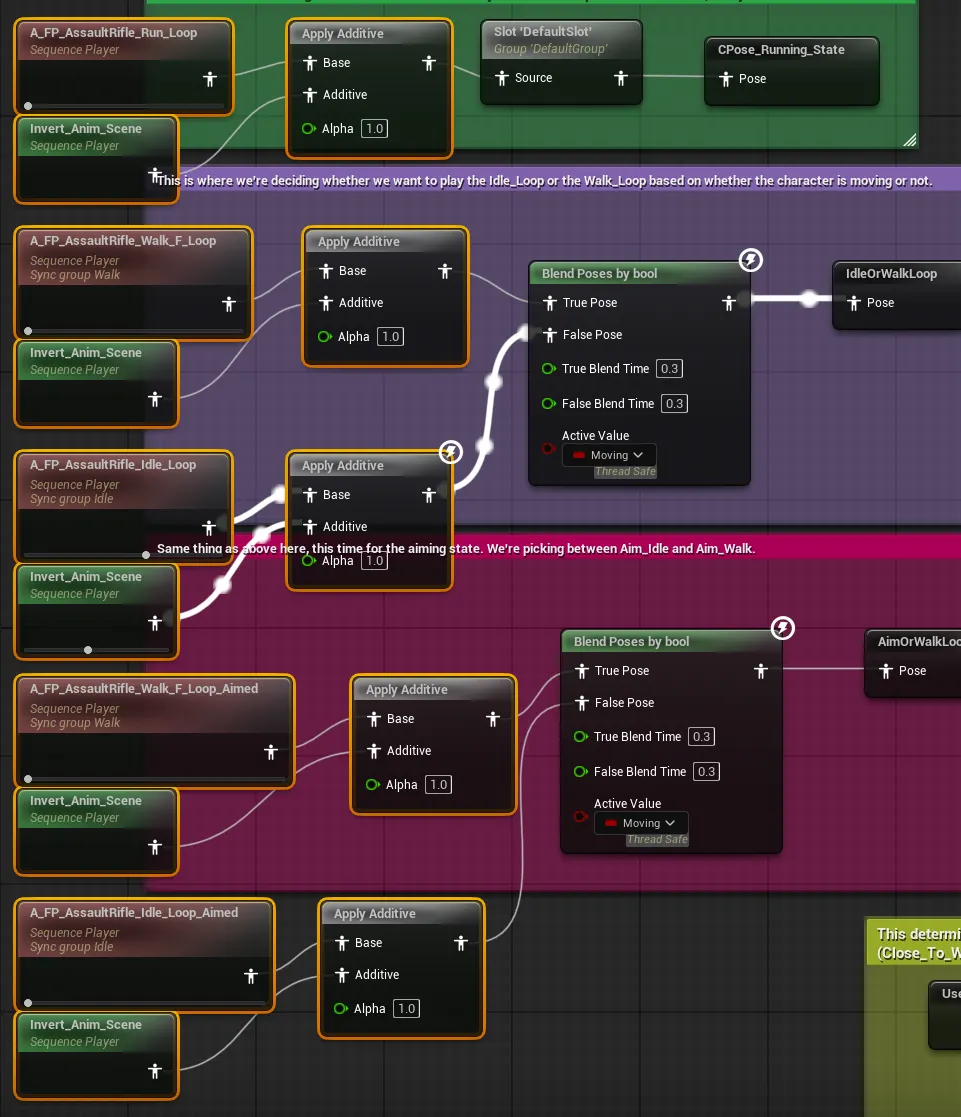Click playback scrubber on Invert_Anim_Scene below Idle_Loop
The width and height of the screenshot is (961, 1117).
[x=88, y=650]
